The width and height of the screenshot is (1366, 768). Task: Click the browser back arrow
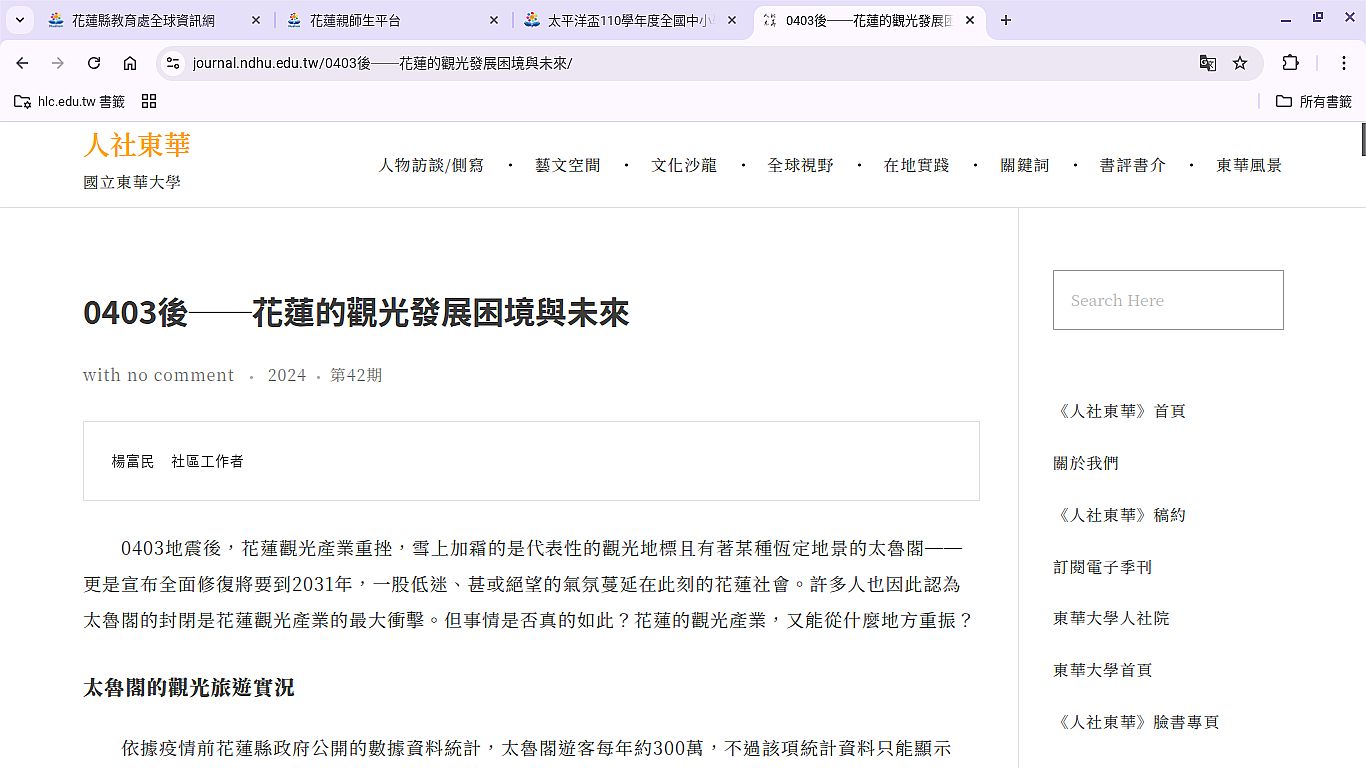click(22, 63)
